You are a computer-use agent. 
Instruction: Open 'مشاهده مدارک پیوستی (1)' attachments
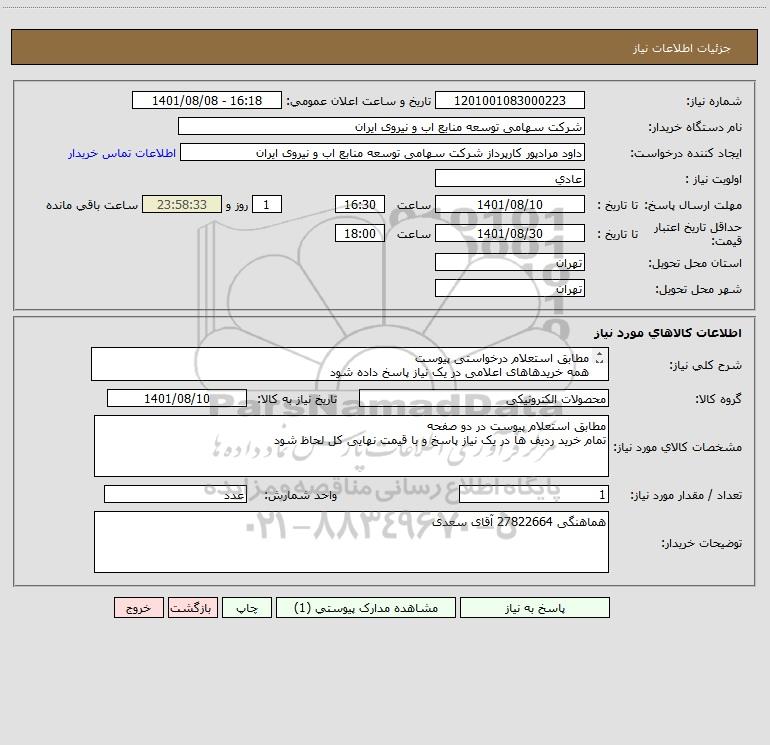(366, 607)
